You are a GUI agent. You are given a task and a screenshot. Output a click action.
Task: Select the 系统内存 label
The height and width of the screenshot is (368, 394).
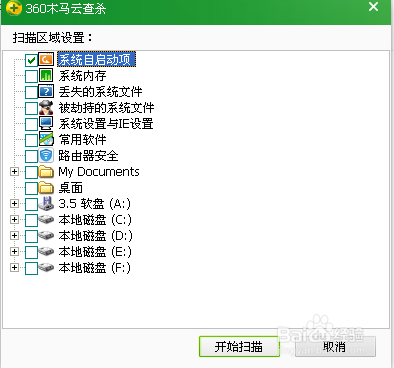82,76
